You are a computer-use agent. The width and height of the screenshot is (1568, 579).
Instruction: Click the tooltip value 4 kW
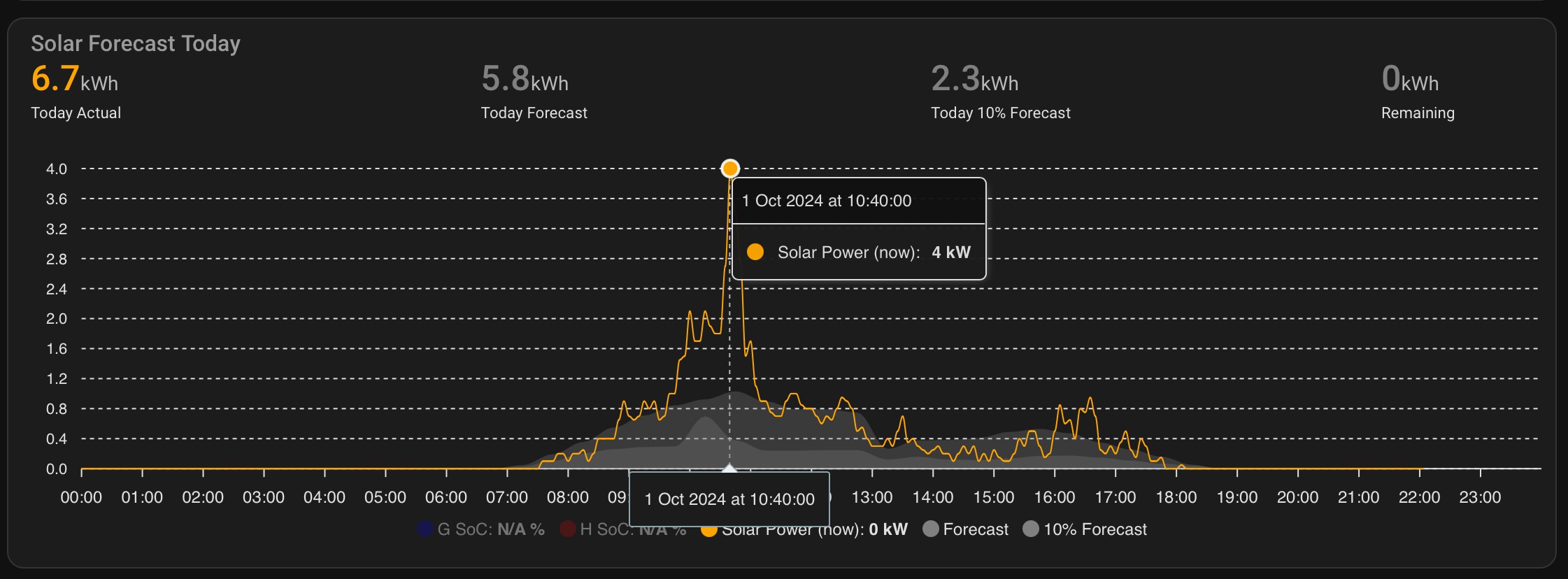click(951, 252)
